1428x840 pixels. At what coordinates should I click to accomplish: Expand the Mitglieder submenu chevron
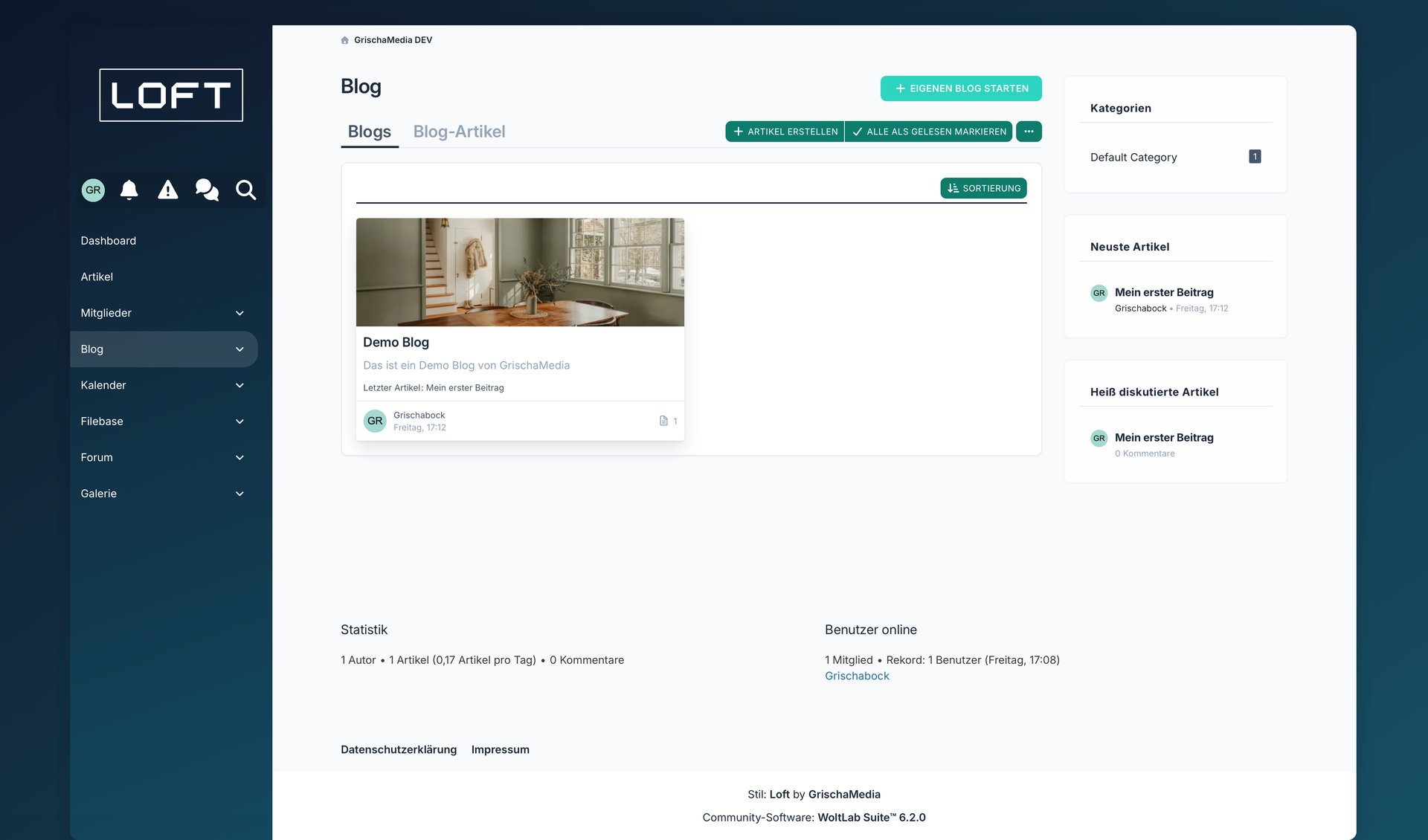coord(239,313)
